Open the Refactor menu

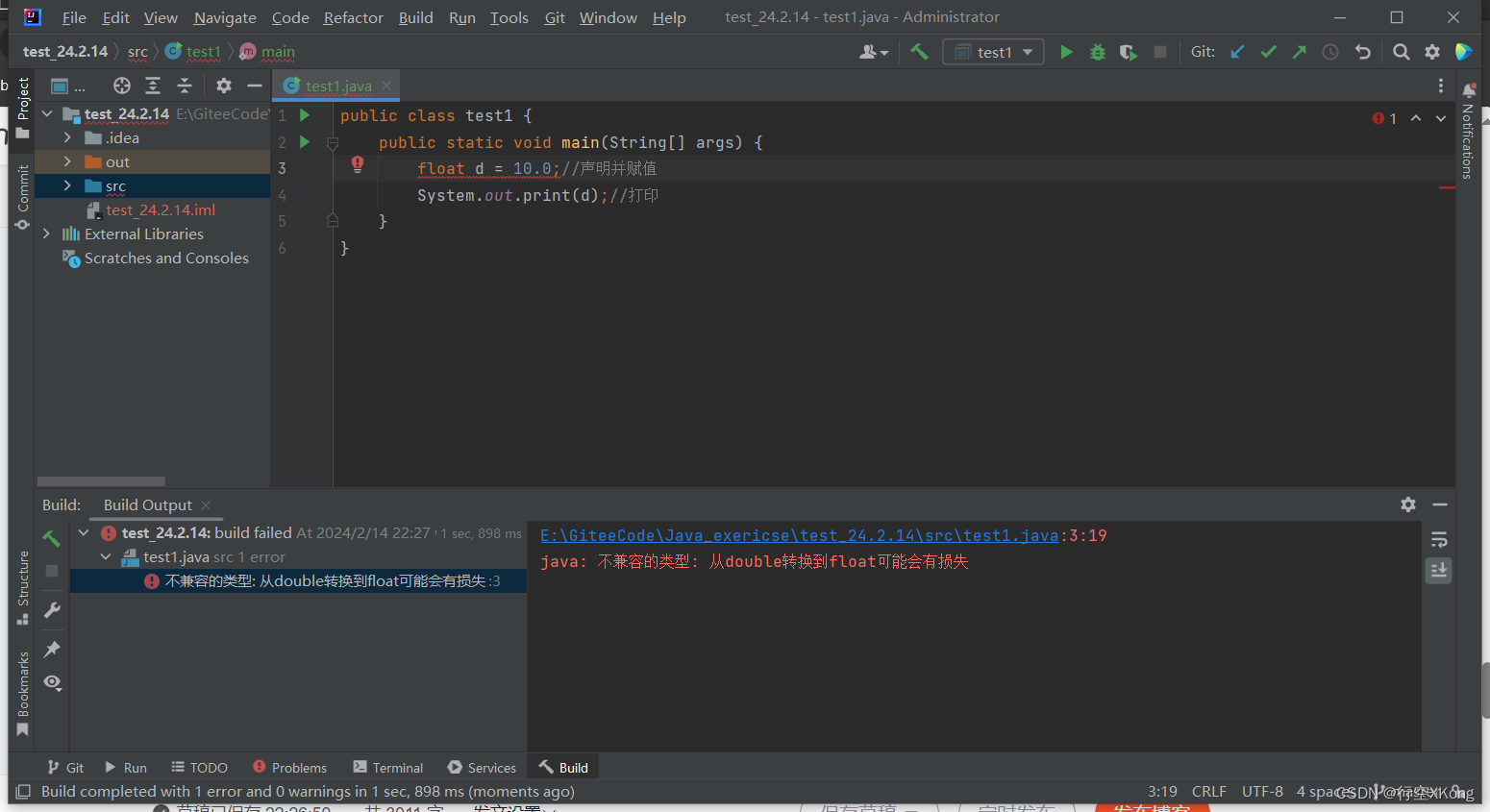[x=352, y=17]
